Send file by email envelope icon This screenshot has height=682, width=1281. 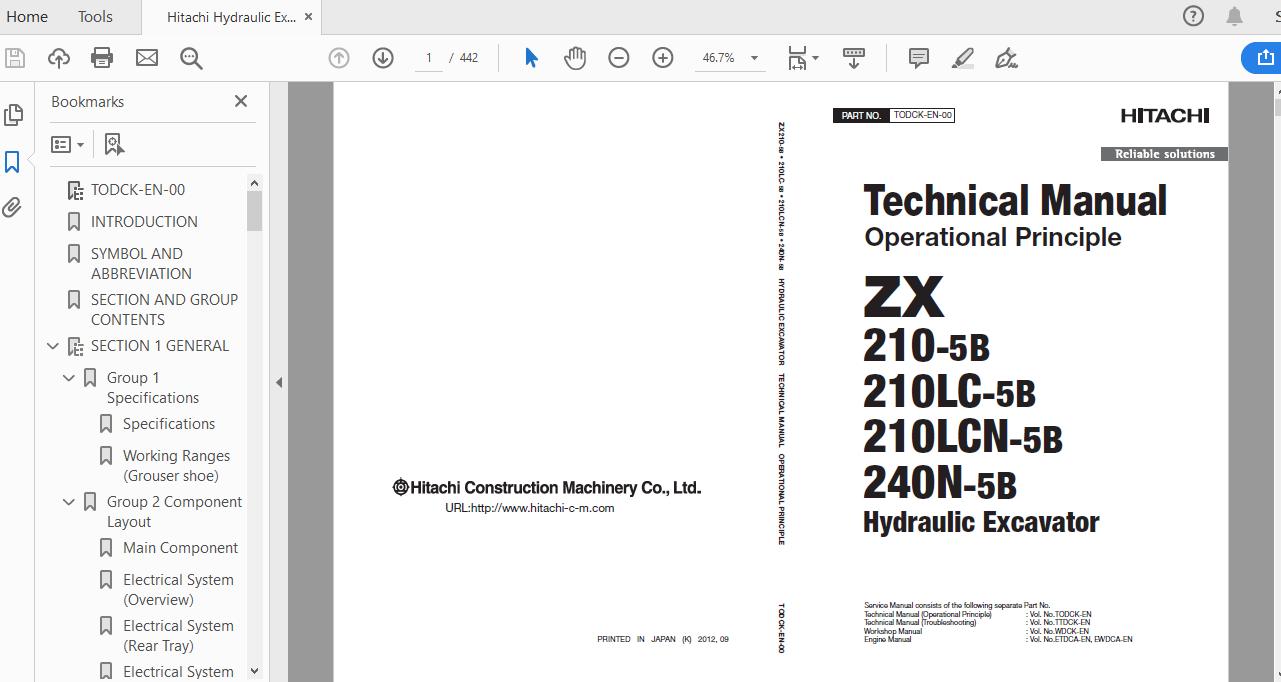coord(147,58)
